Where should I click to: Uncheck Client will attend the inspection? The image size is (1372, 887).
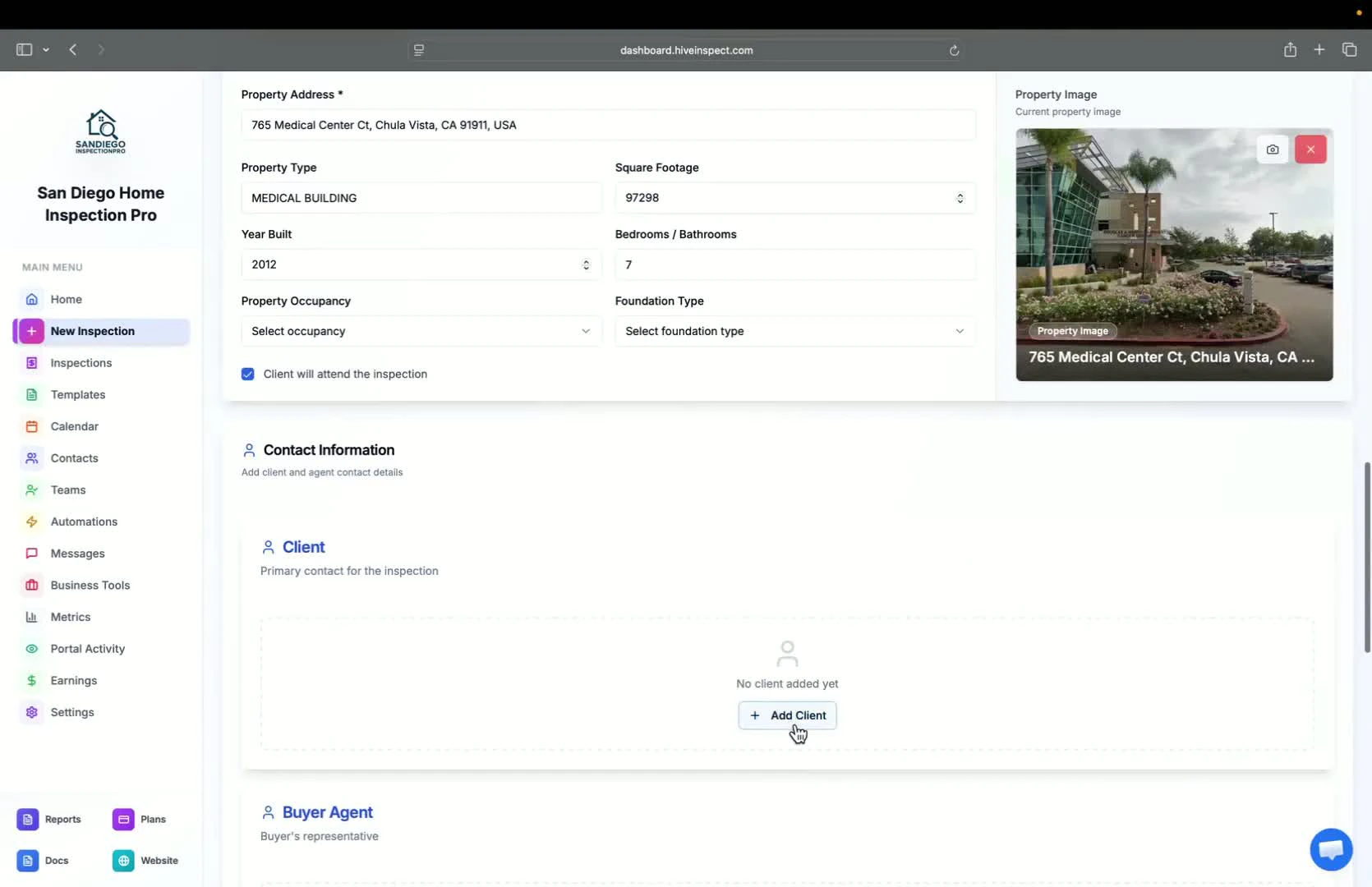(247, 374)
